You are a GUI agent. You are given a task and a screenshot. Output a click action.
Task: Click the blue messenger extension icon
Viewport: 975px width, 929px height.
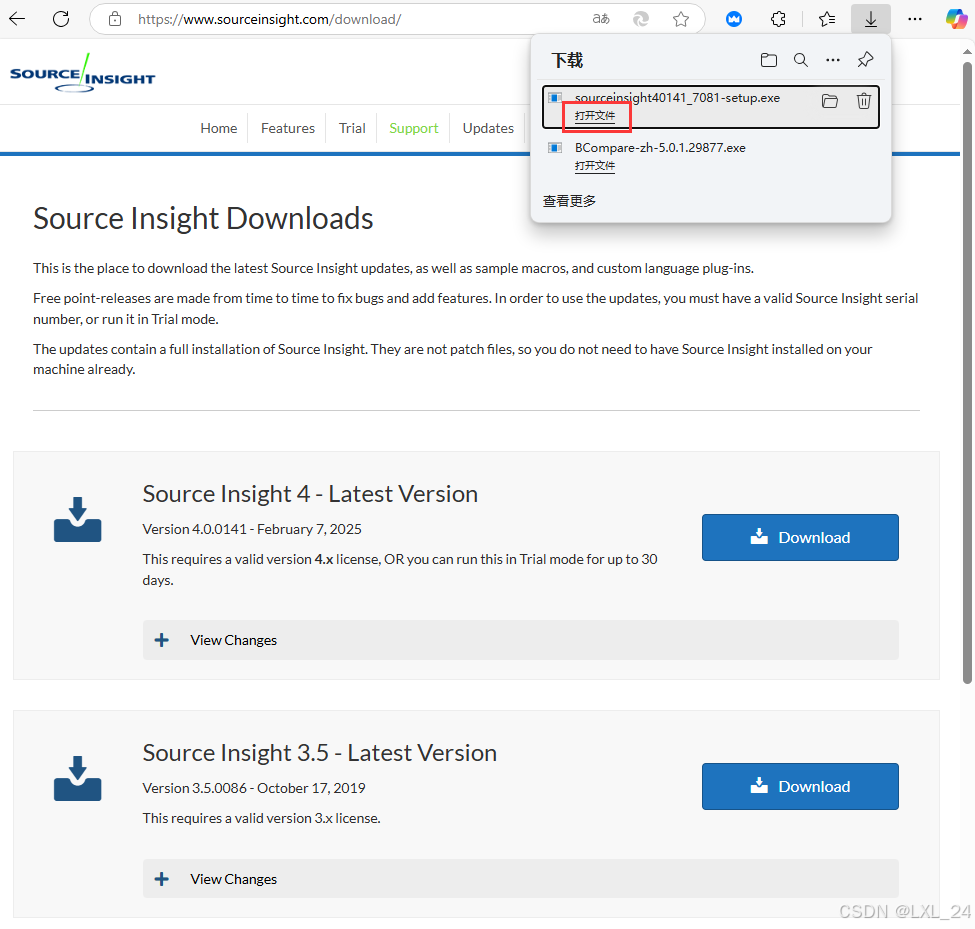734,19
